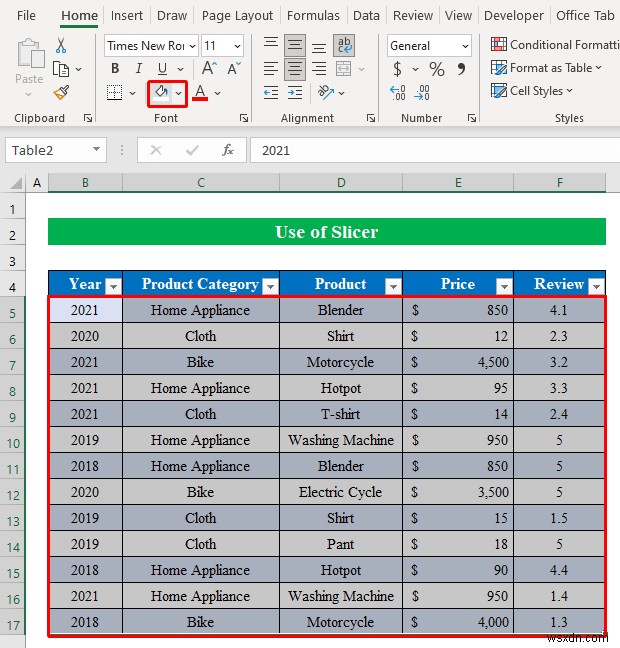Viewport: 620px width, 648px height.
Task: Open the File menu
Action: point(26,16)
